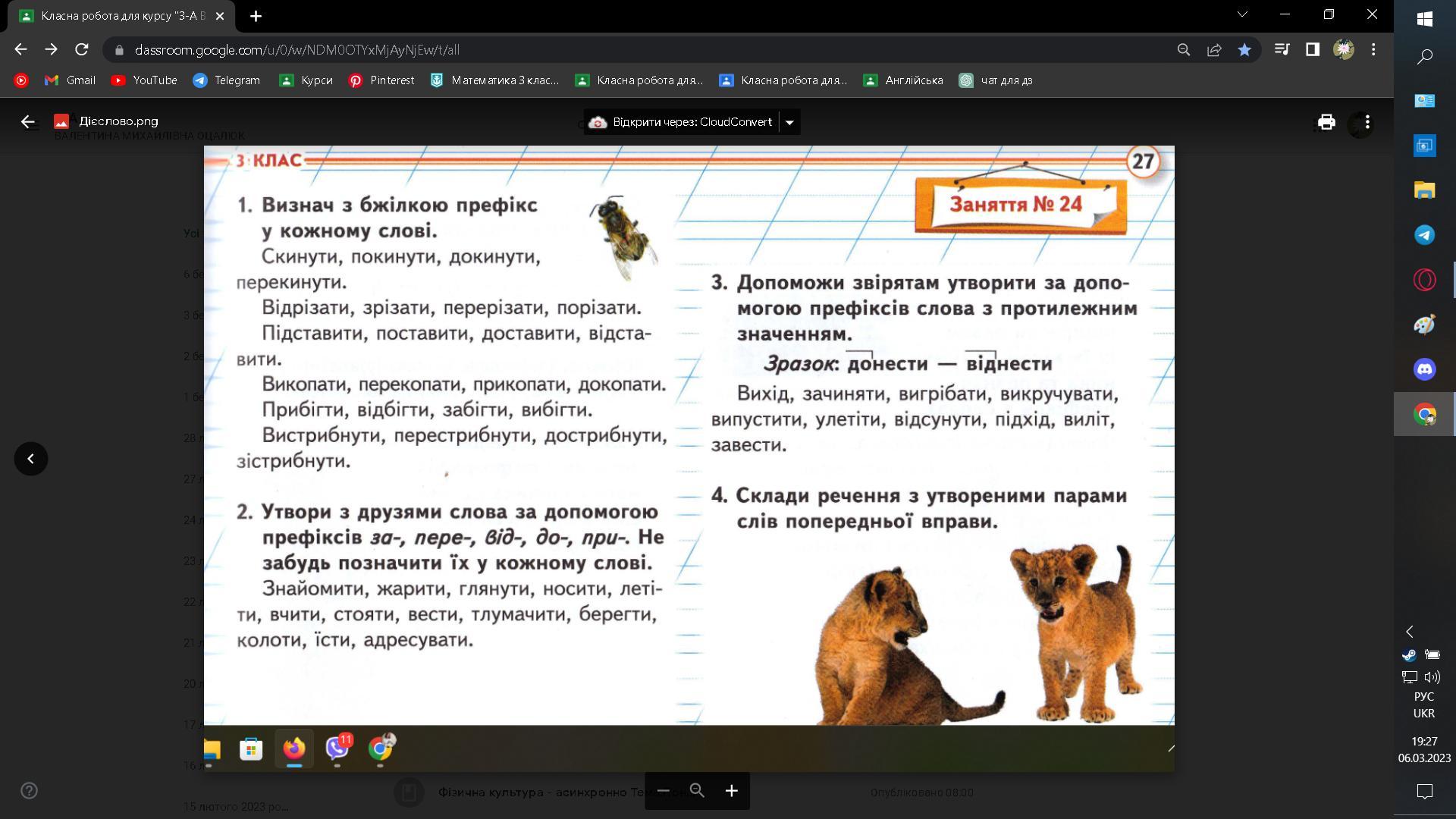1456x819 pixels.
Task: Open a new browser tab
Action: tap(256, 16)
